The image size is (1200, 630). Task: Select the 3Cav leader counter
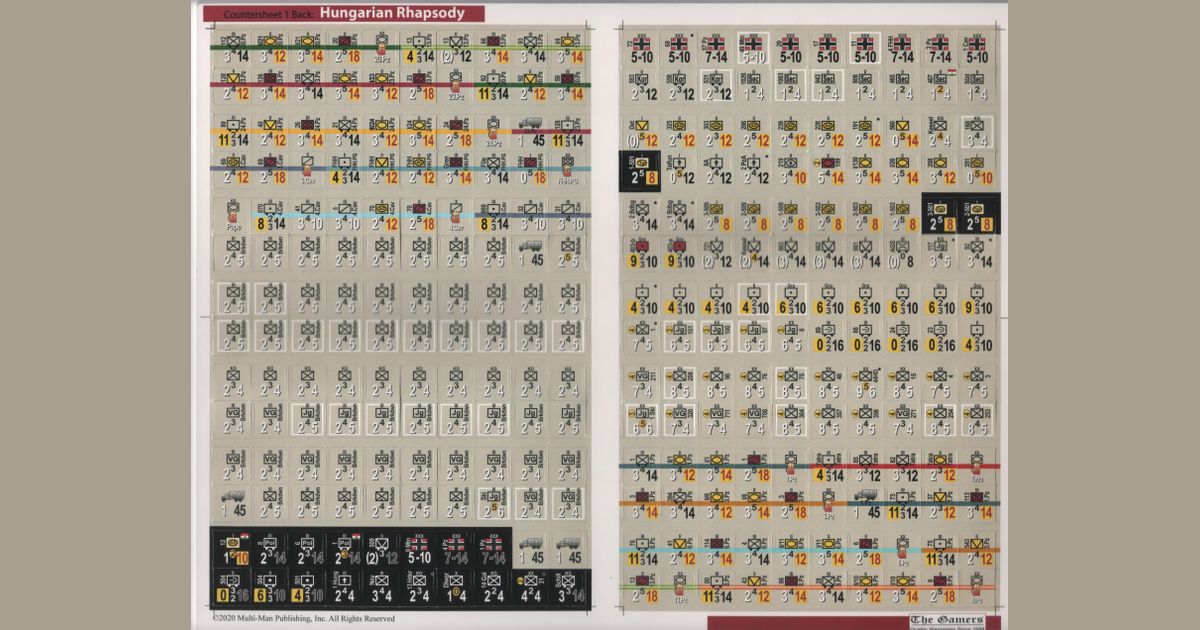[x=308, y=168]
